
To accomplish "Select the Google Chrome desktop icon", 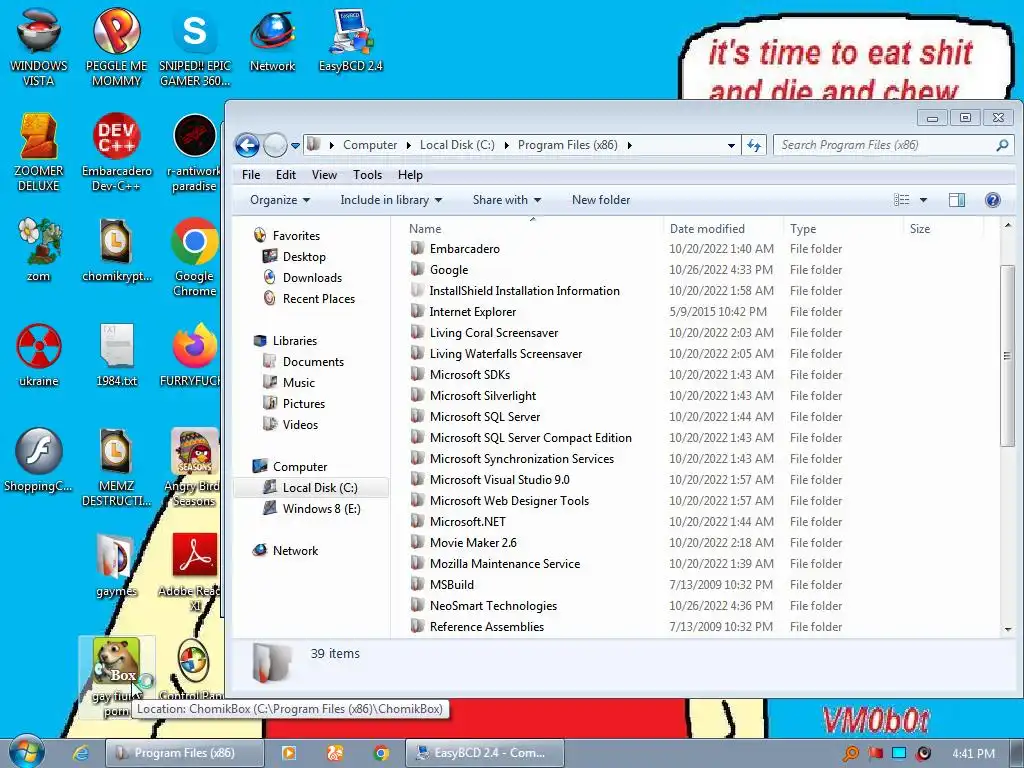I will pyautogui.click(x=195, y=257).
